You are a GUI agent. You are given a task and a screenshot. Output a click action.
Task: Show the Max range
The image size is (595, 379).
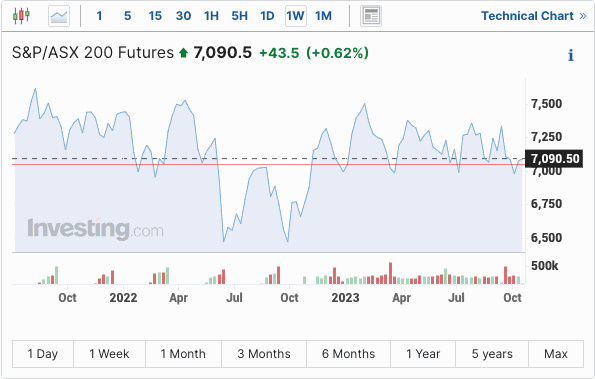point(556,354)
